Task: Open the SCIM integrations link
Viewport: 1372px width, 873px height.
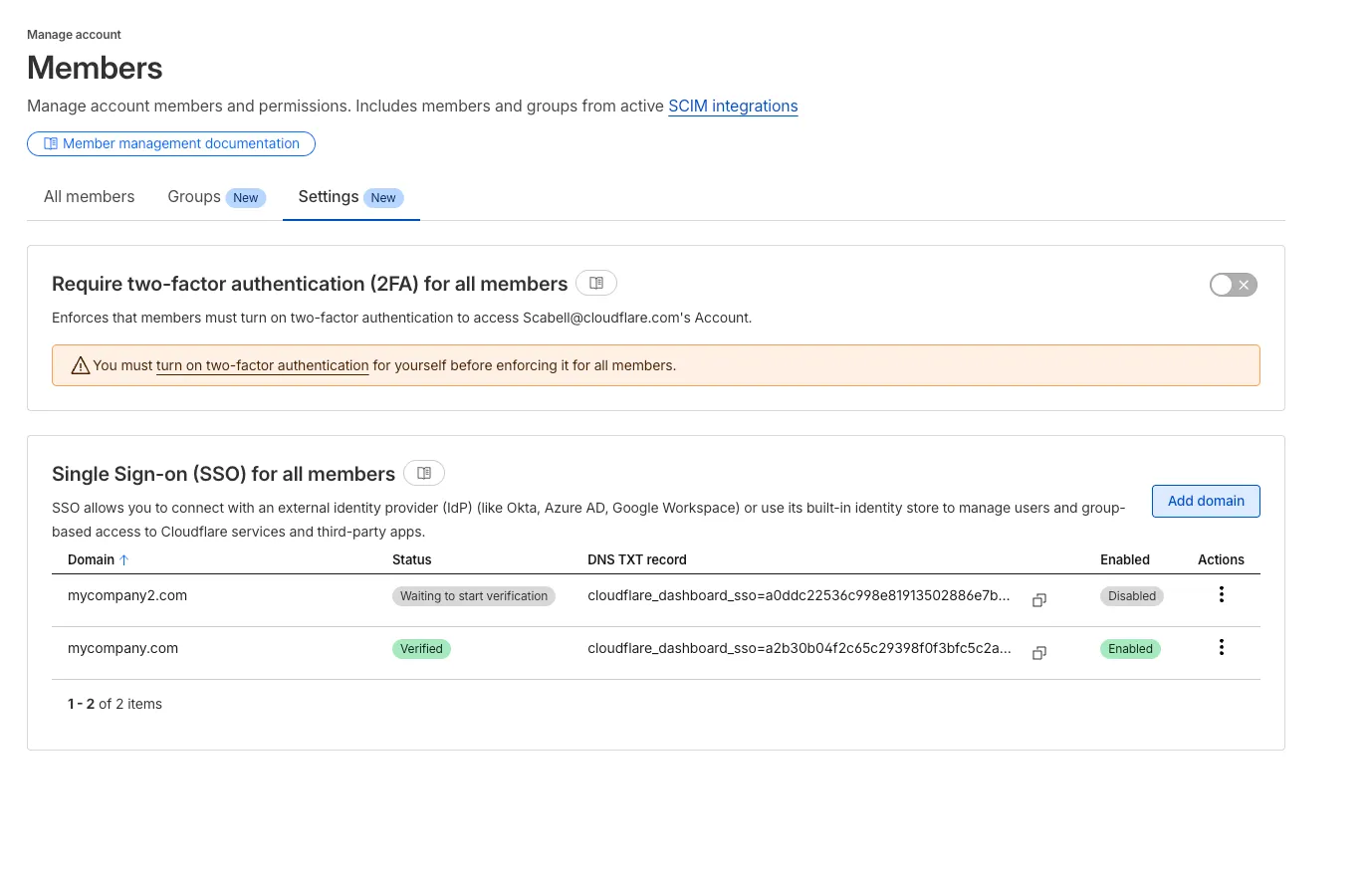Action: pos(733,107)
